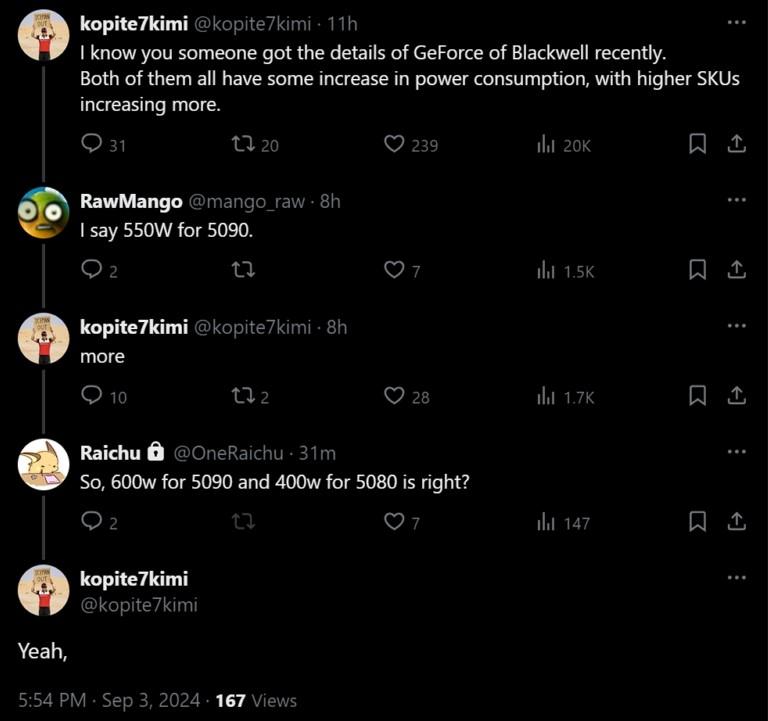Retweet RawMango's 550W for 5090 tweet
Viewport: 768px width, 721px height.
[x=243, y=270]
